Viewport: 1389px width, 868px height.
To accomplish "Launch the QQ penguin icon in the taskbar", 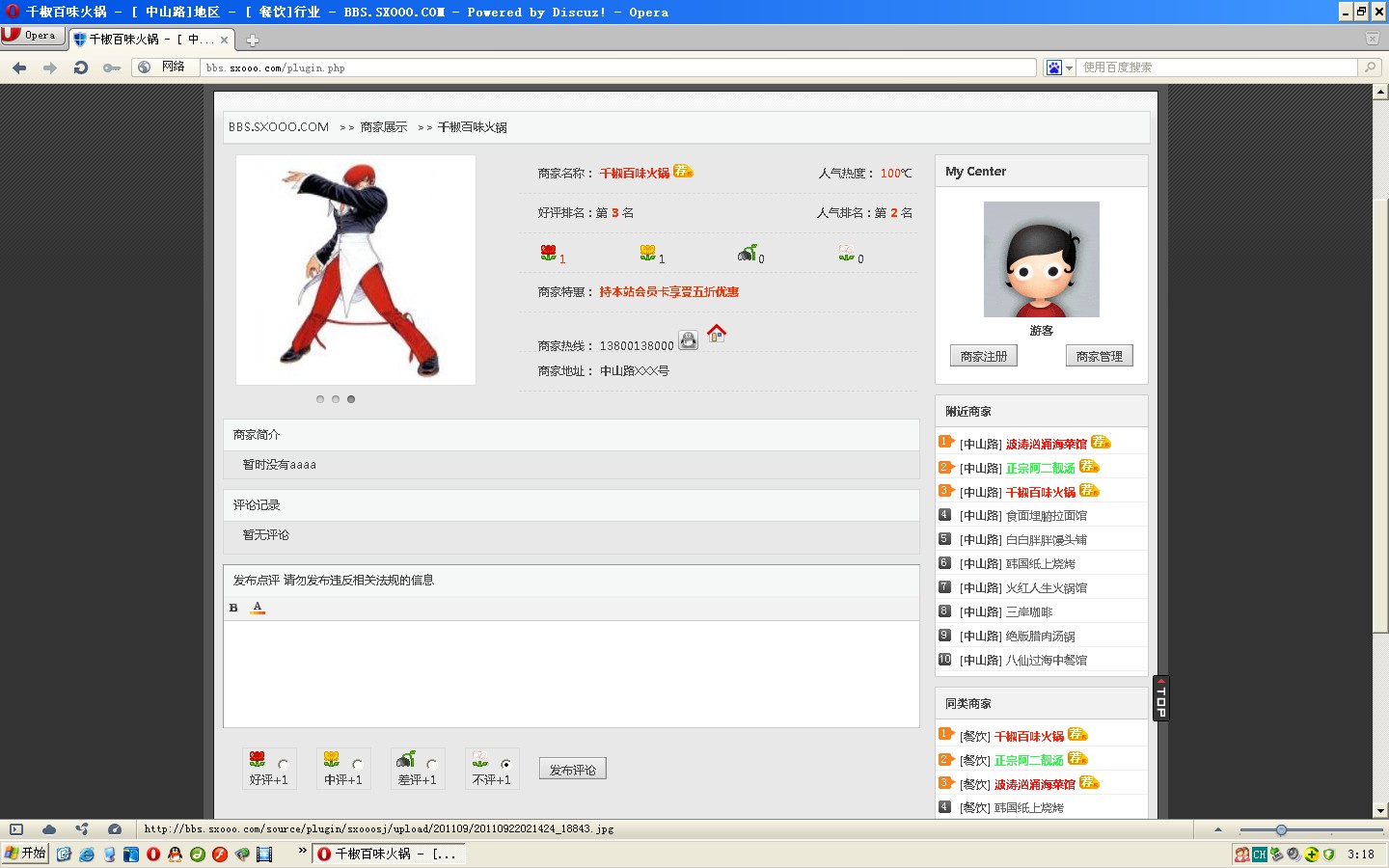I will click(175, 854).
